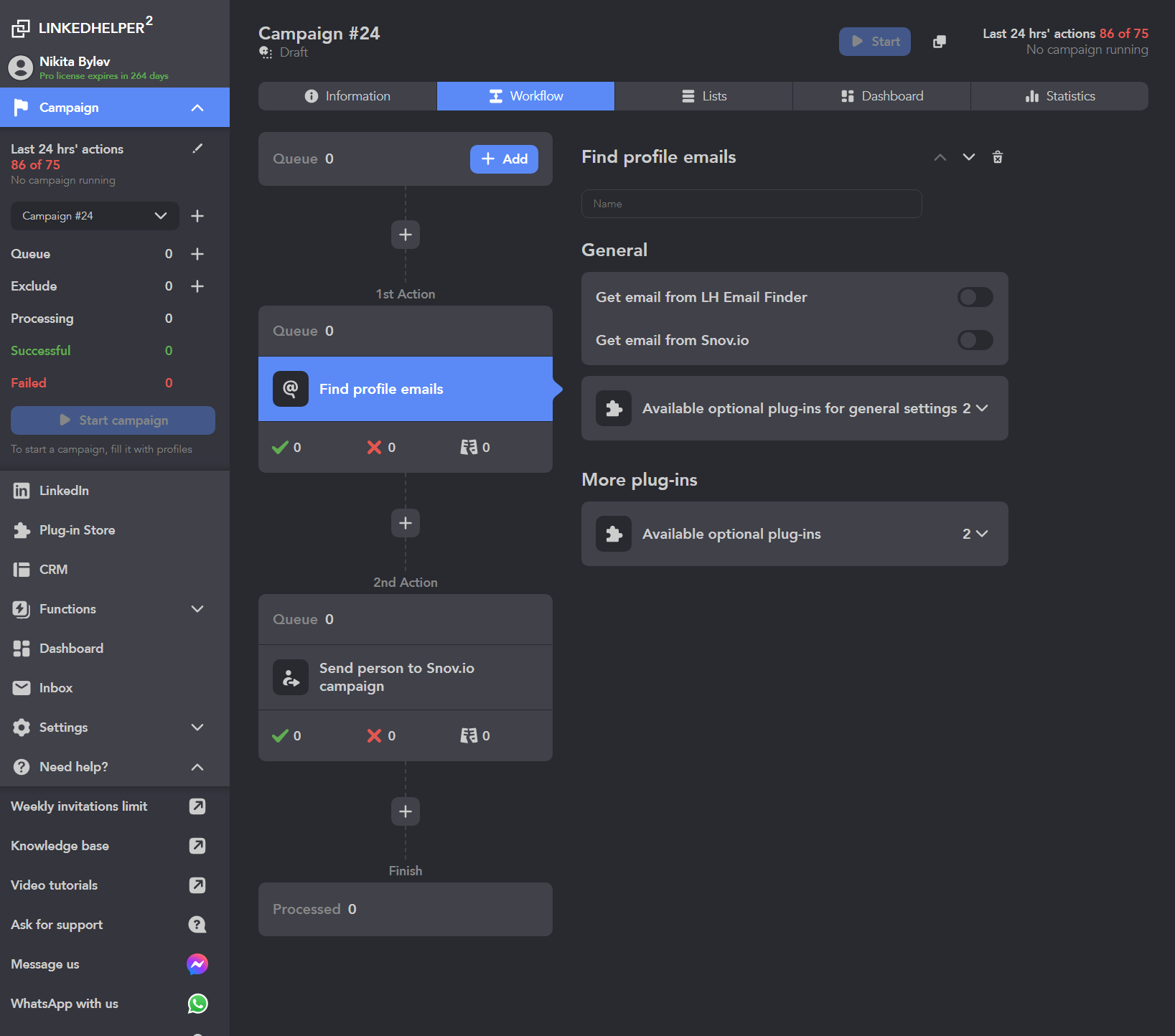This screenshot has width=1175, height=1036.
Task: Open the Plug-in Store
Action: (115, 530)
